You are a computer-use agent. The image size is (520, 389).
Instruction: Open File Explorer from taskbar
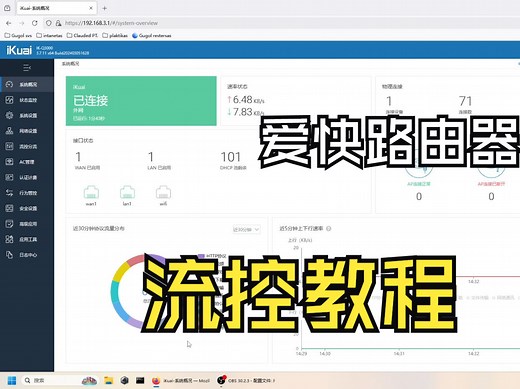[x=109, y=380]
